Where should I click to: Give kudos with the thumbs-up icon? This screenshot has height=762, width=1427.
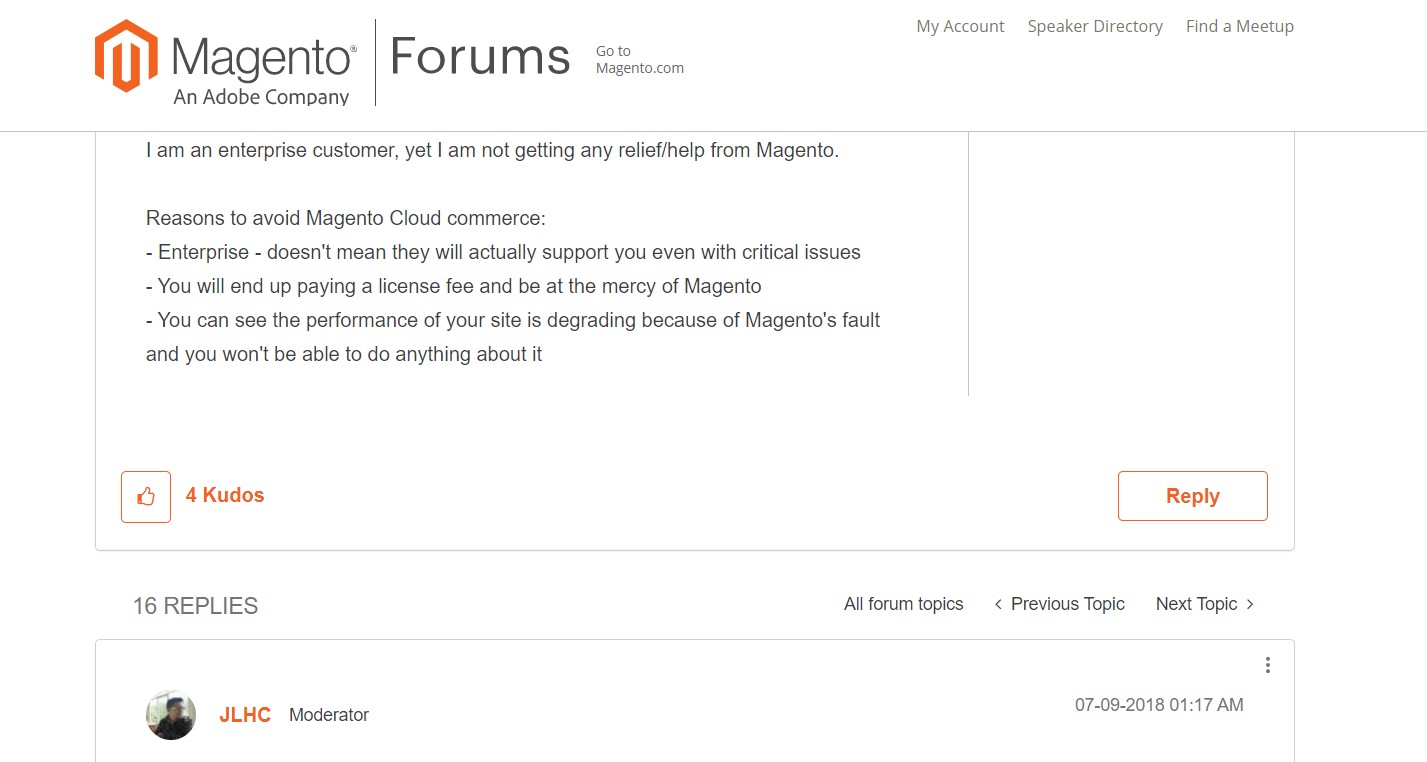click(146, 496)
